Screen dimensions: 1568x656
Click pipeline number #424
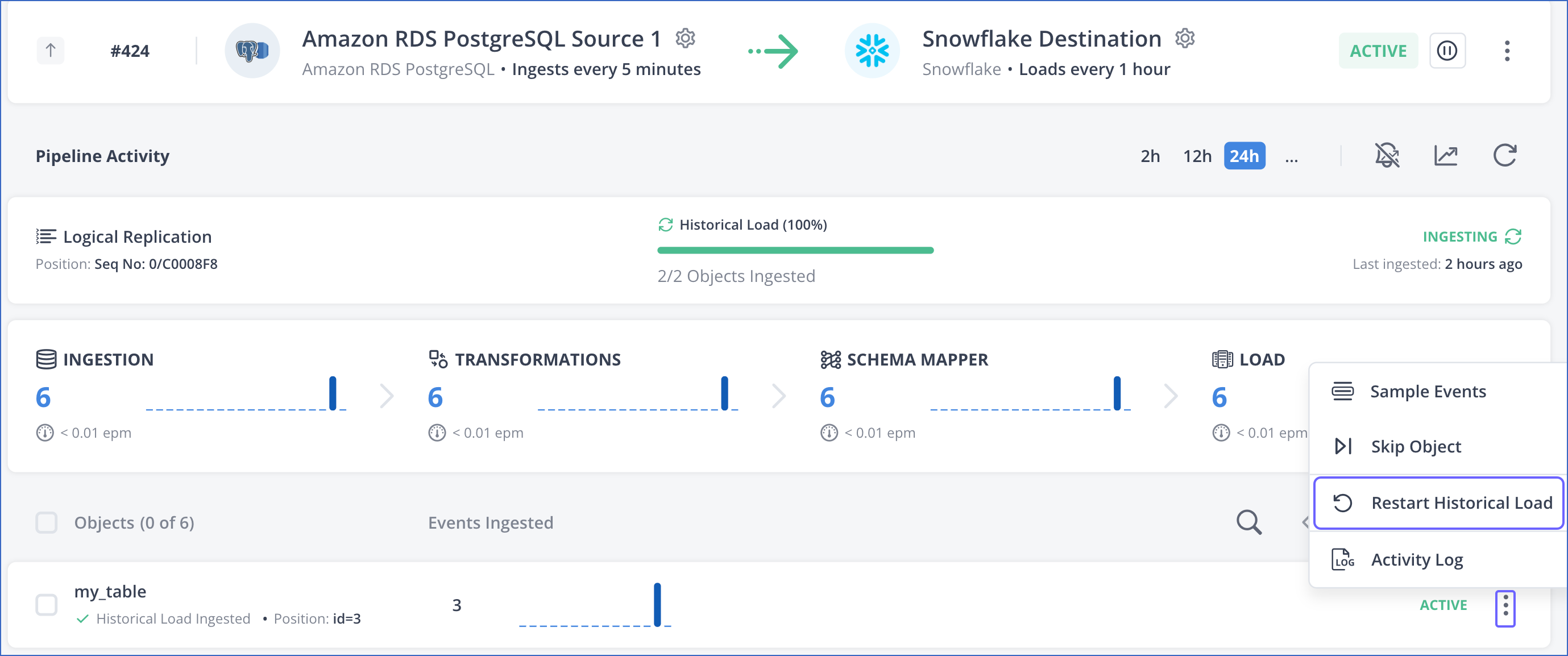pyautogui.click(x=130, y=51)
